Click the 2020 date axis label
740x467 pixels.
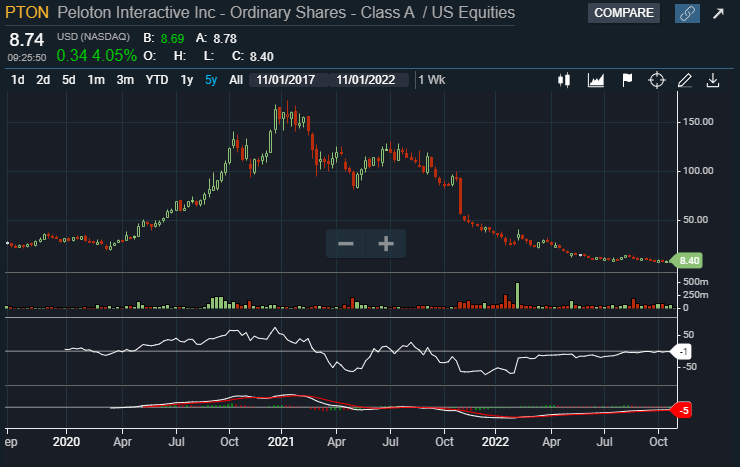point(66,442)
